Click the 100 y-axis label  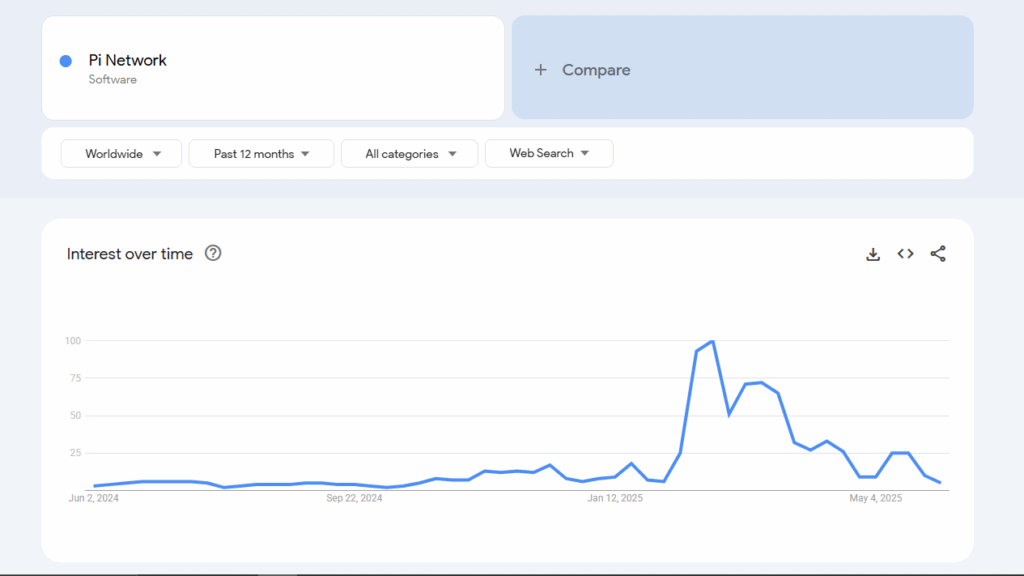tap(72, 341)
